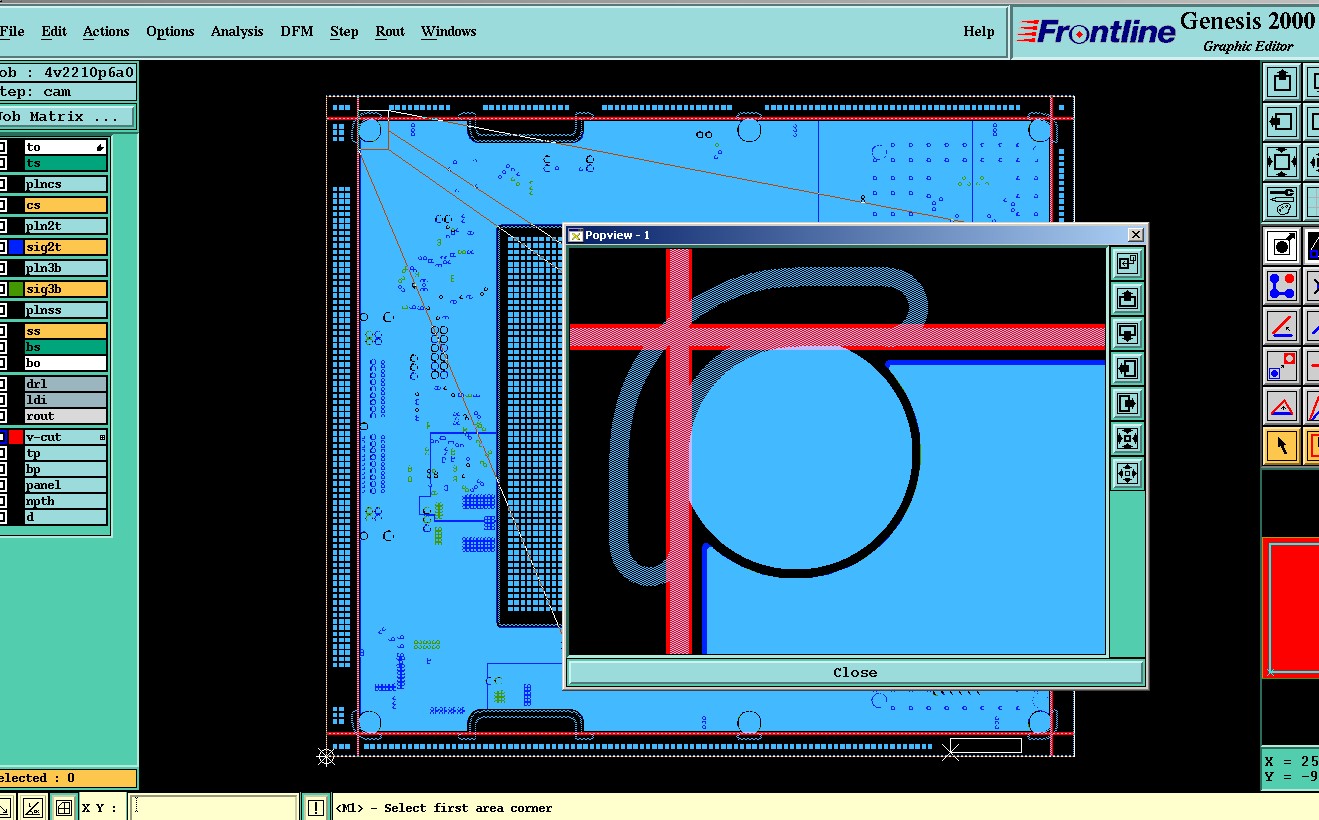This screenshot has width=1319, height=820.
Task: Select layer tp in layer list
Action: 65,453
